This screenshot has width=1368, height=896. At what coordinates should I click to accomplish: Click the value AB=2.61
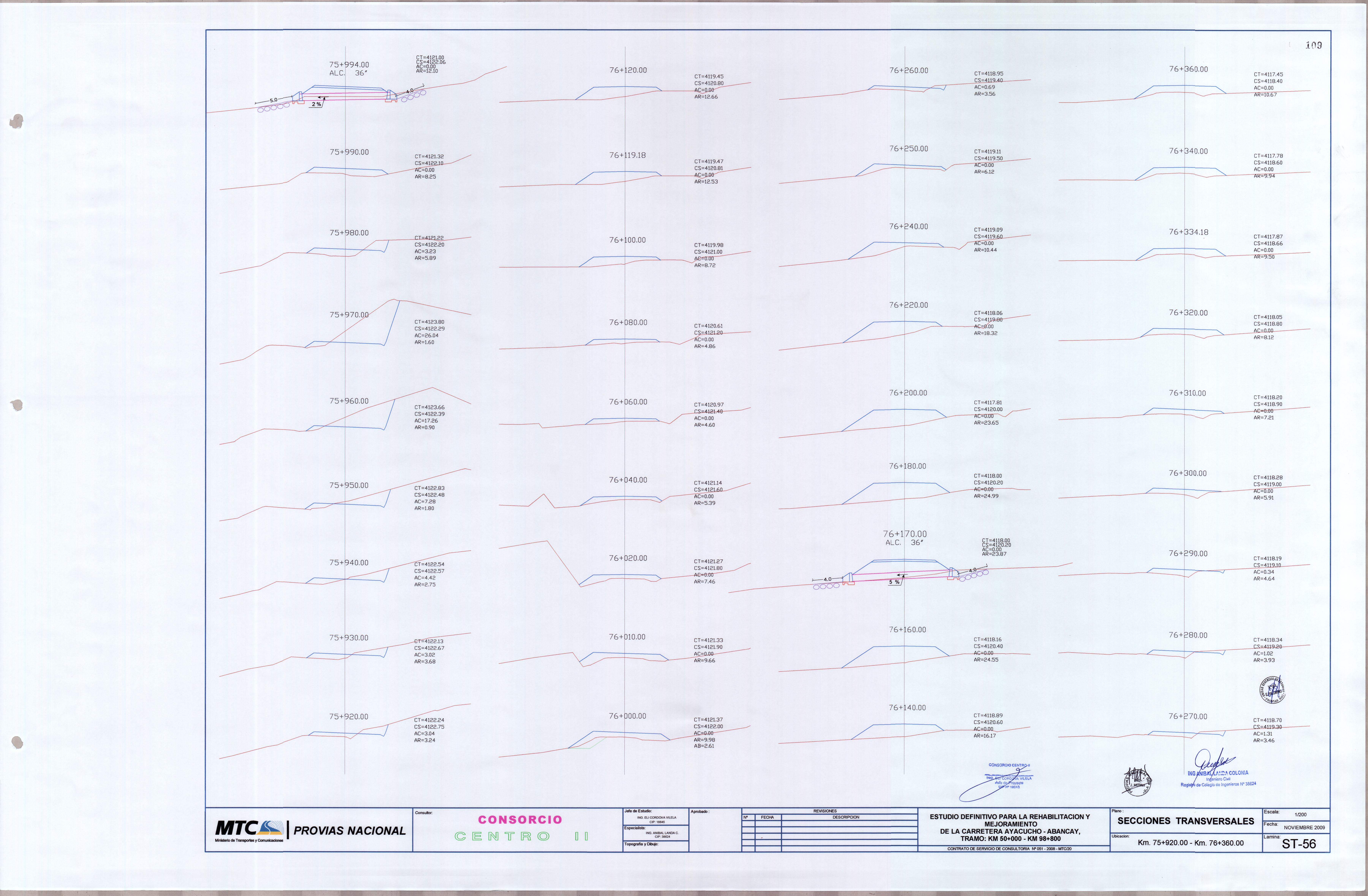tap(704, 746)
